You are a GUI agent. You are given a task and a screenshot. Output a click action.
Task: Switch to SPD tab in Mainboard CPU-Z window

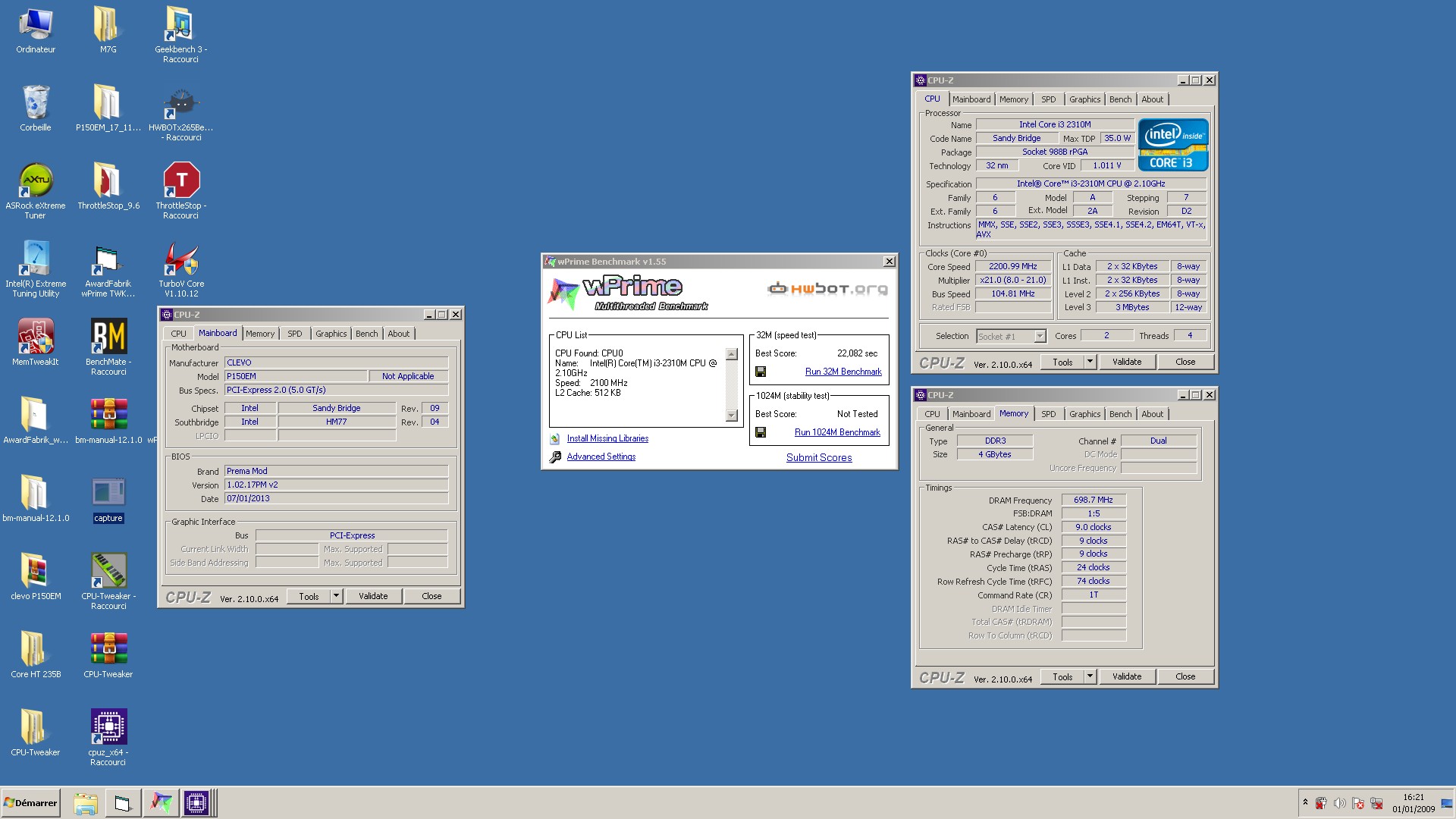(294, 334)
